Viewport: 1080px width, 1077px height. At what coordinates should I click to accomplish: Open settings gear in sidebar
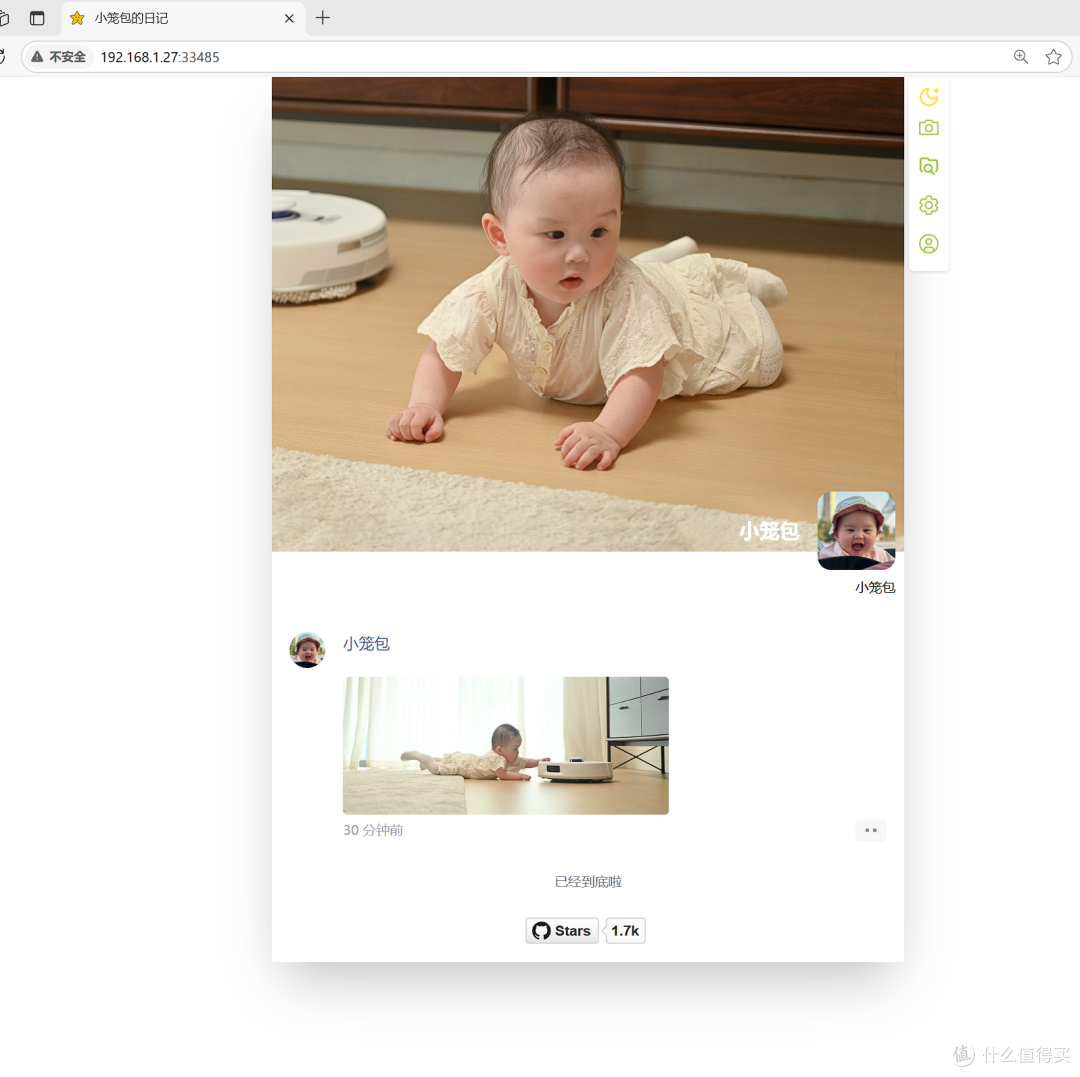coord(928,205)
